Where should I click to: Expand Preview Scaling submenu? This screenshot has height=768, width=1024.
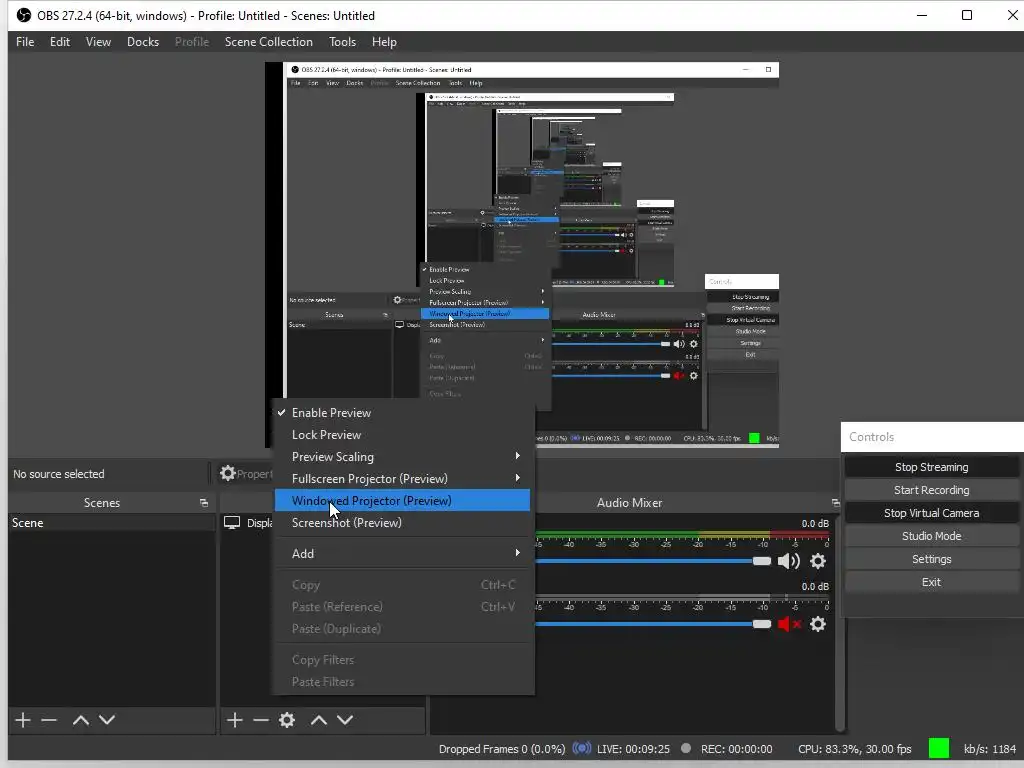coord(402,456)
